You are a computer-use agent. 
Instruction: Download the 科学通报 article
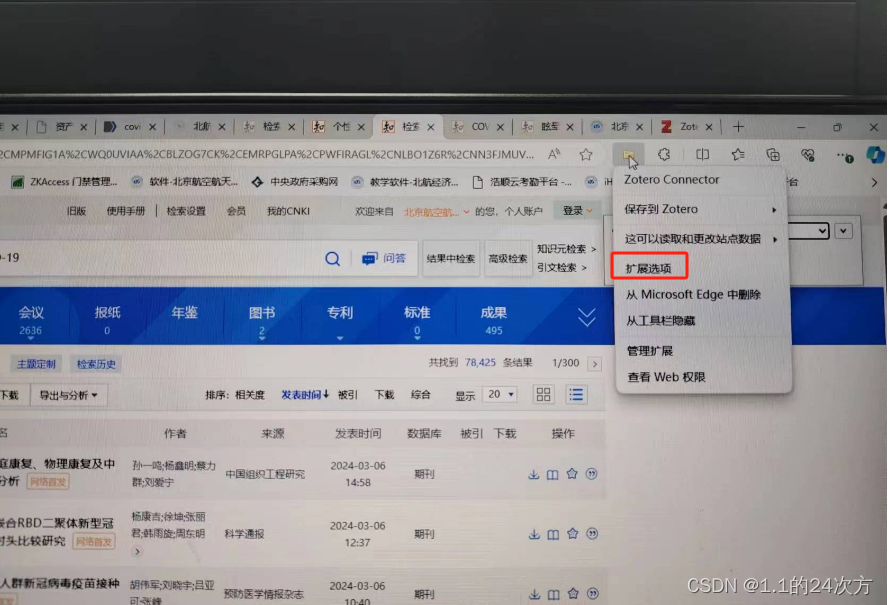point(534,534)
